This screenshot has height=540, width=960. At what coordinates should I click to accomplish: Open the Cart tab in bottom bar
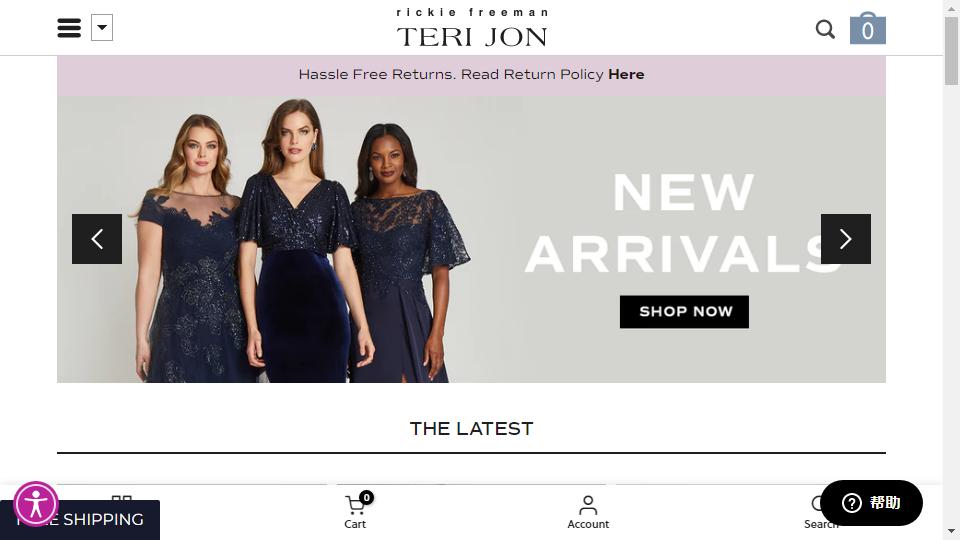[355, 512]
